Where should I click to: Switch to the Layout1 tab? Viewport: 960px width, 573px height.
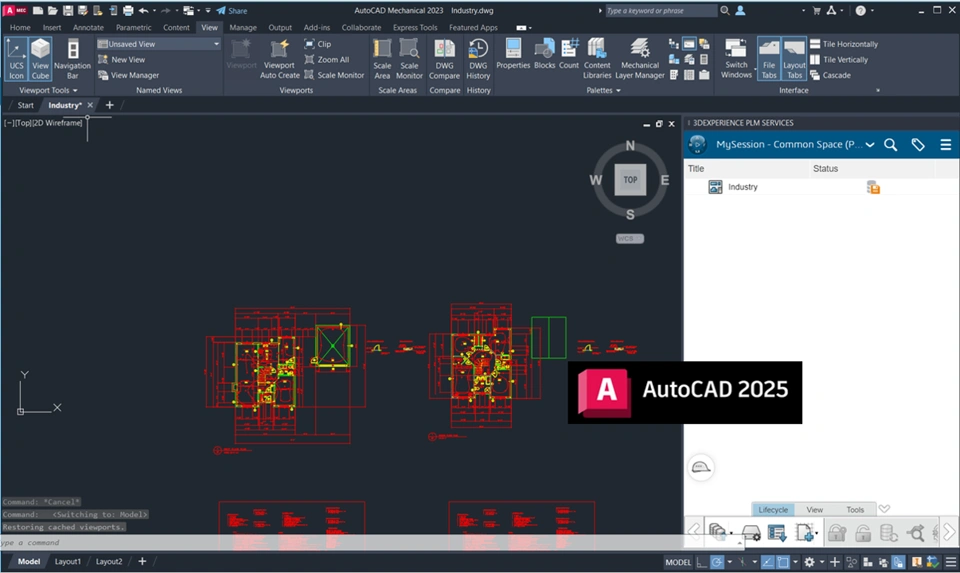coord(67,561)
